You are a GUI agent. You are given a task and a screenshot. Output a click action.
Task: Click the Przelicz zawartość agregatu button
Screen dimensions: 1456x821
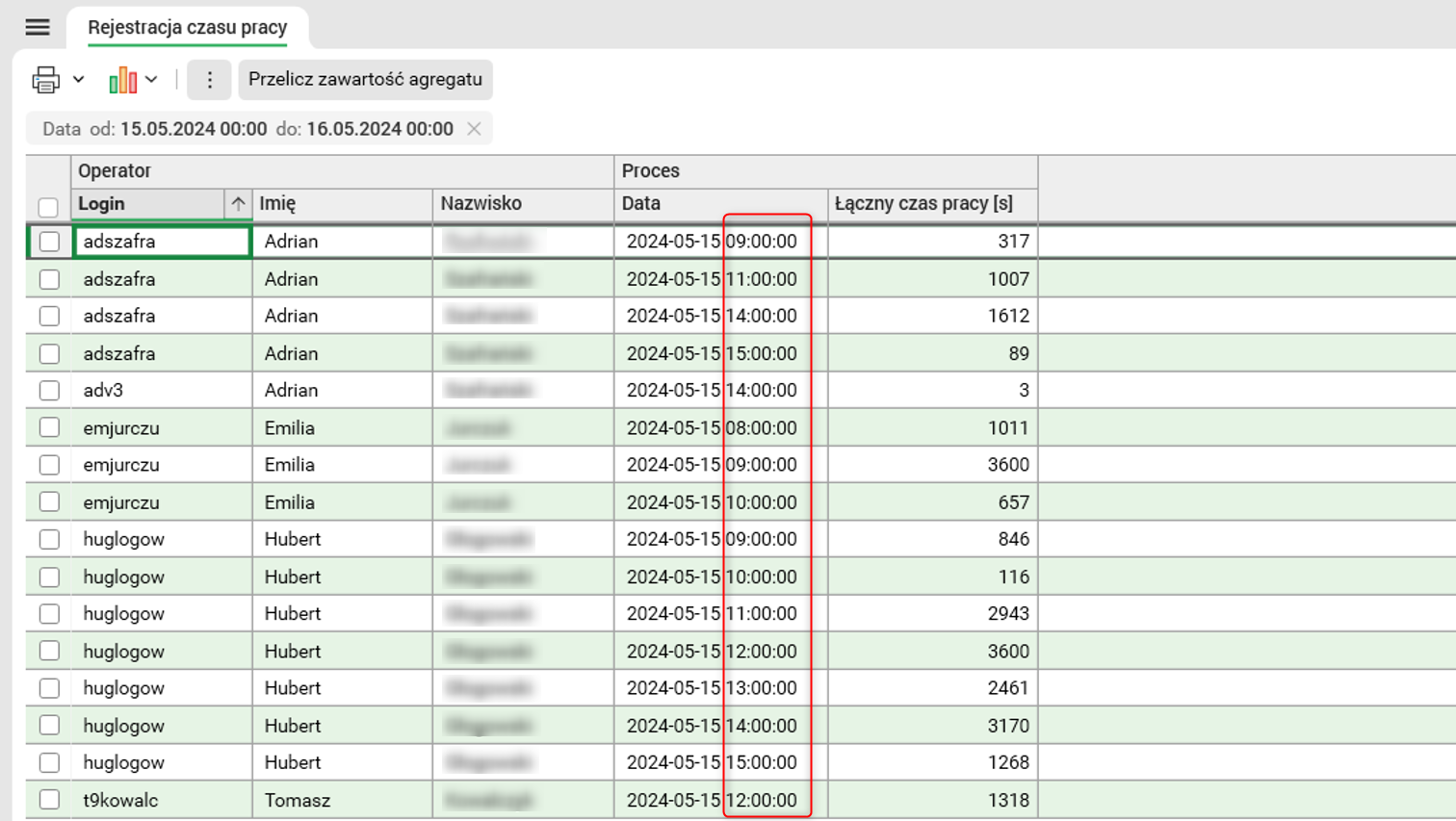pyautogui.click(x=365, y=80)
